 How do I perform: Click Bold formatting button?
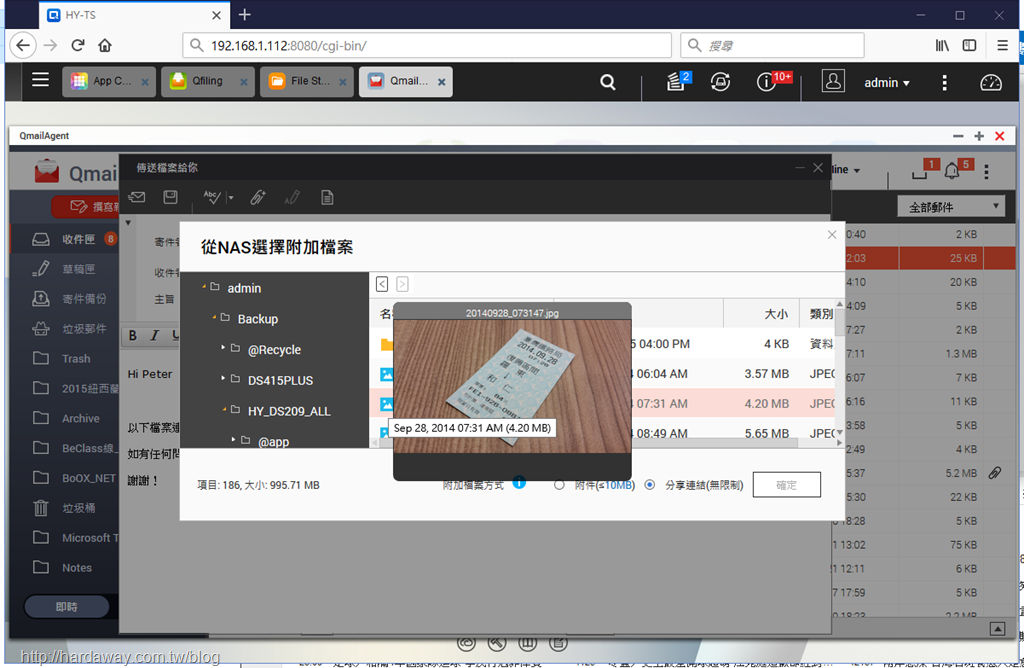click(133, 336)
